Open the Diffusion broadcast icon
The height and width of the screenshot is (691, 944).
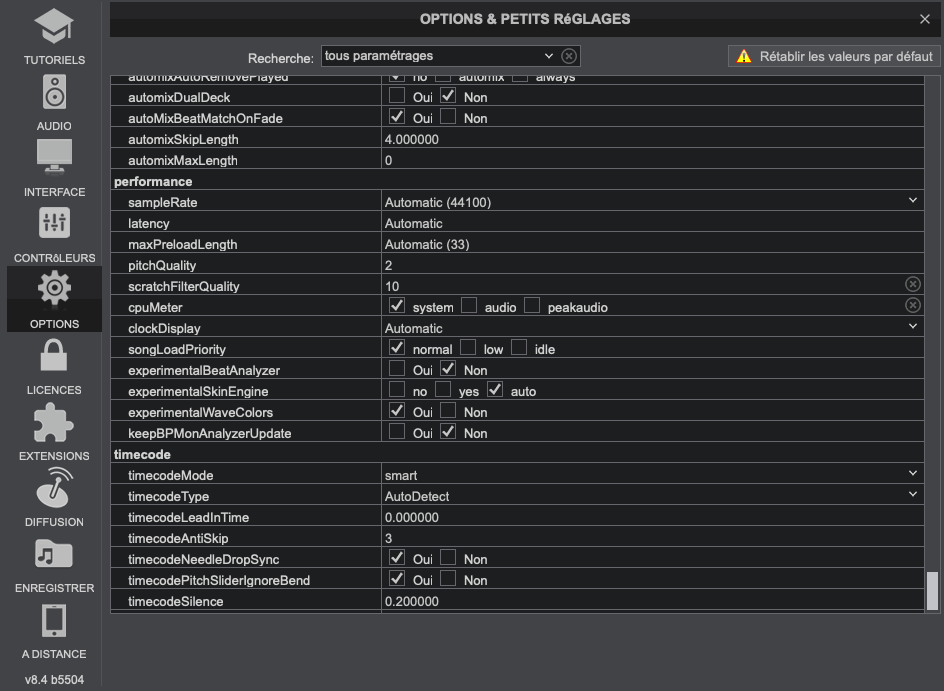click(x=54, y=489)
